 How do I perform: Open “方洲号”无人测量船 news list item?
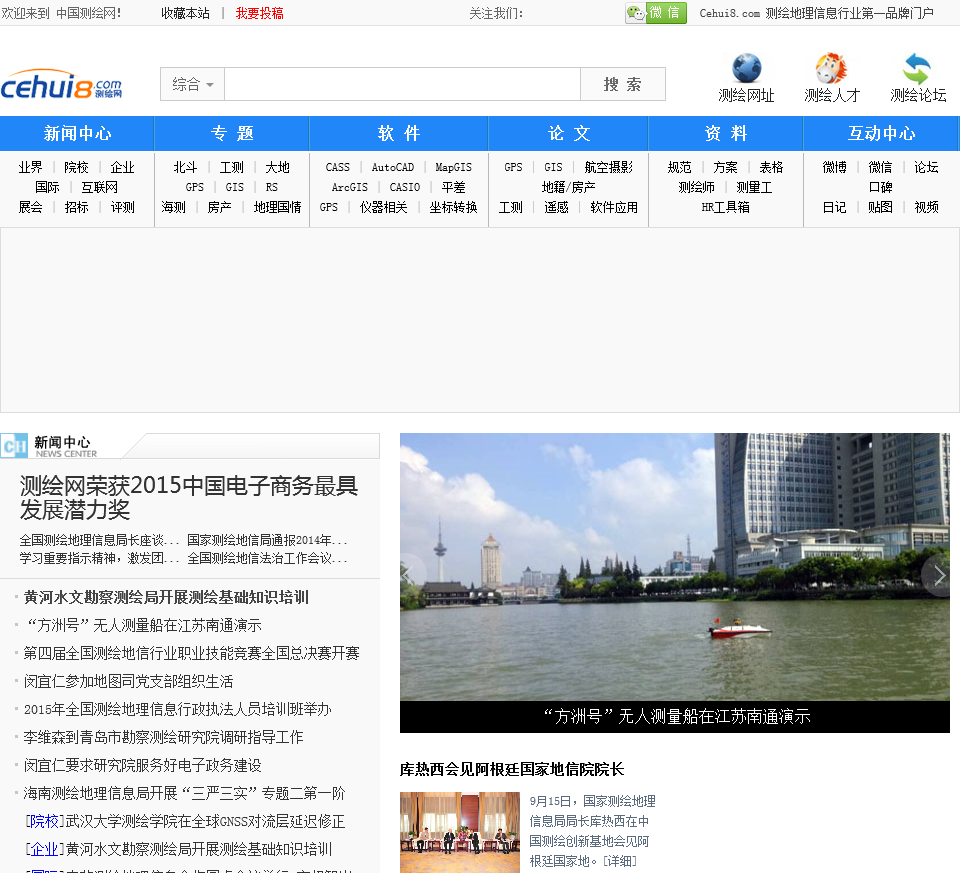coord(144,625)
